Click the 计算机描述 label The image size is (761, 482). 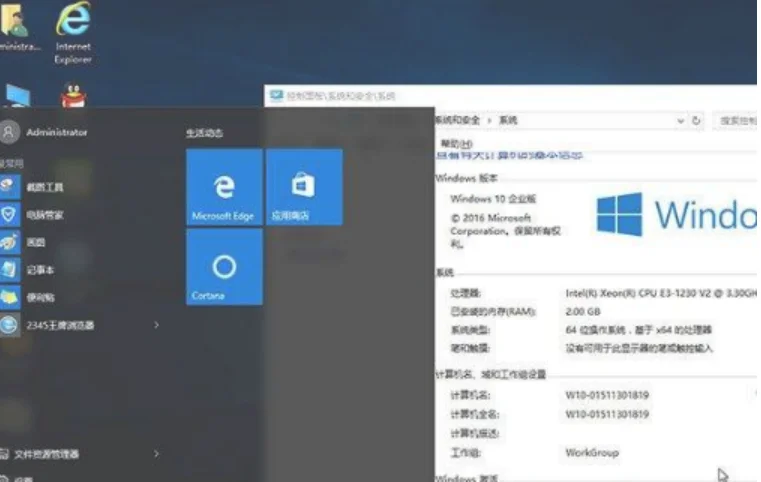tap(475, 433)
